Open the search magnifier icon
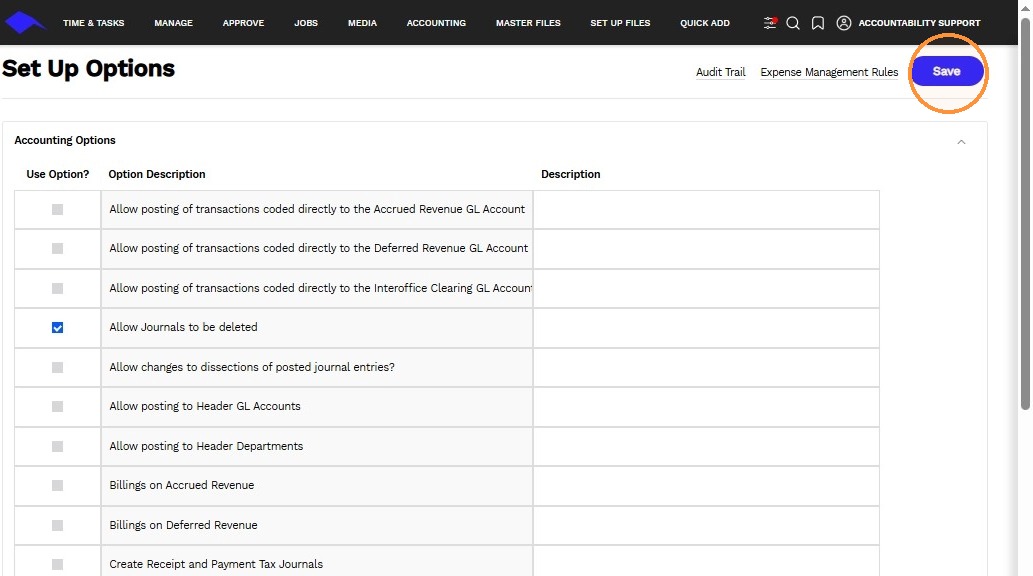 pyautogui.click(x=793, y=23)
